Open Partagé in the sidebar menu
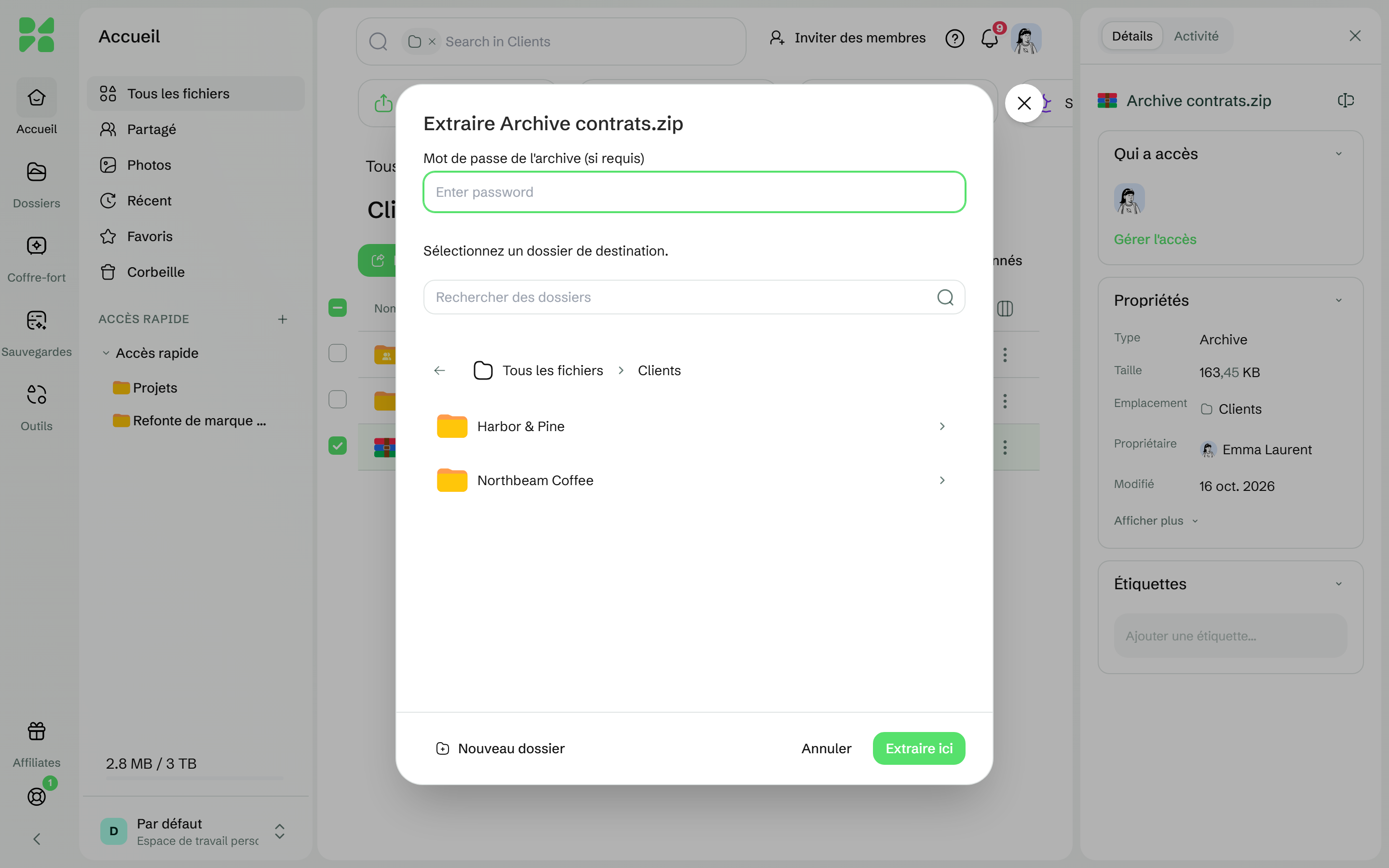This screenshot has height=868, width=1389. [x=196, y=129]
